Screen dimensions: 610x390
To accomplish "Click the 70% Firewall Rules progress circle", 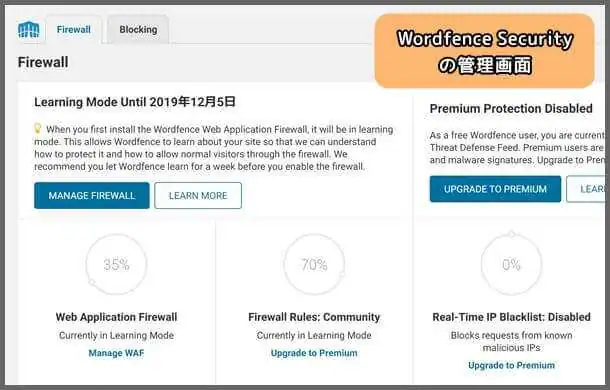I will click(x=314, y=265).
